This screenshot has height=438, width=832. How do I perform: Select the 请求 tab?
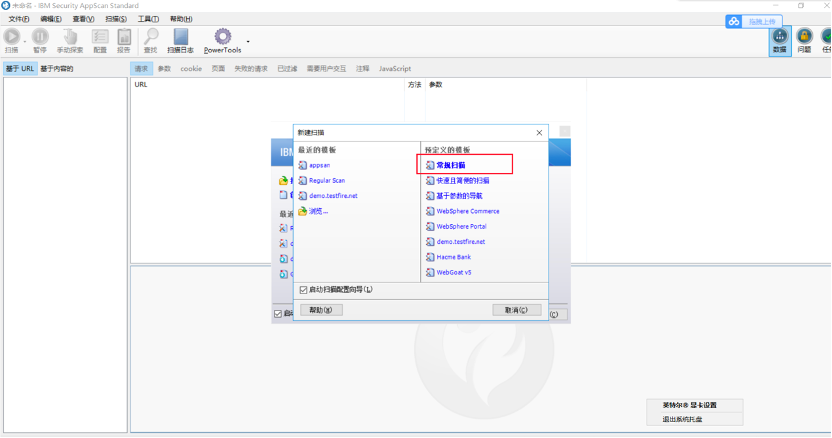[x=141, y=68]
